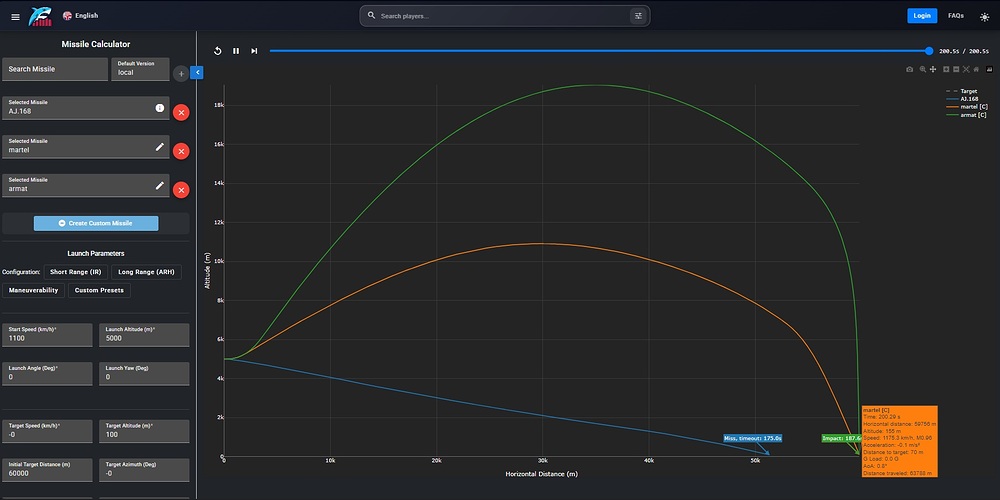Click the info icon for AJ.168
1000x500 pixels.
pos(159,108)
